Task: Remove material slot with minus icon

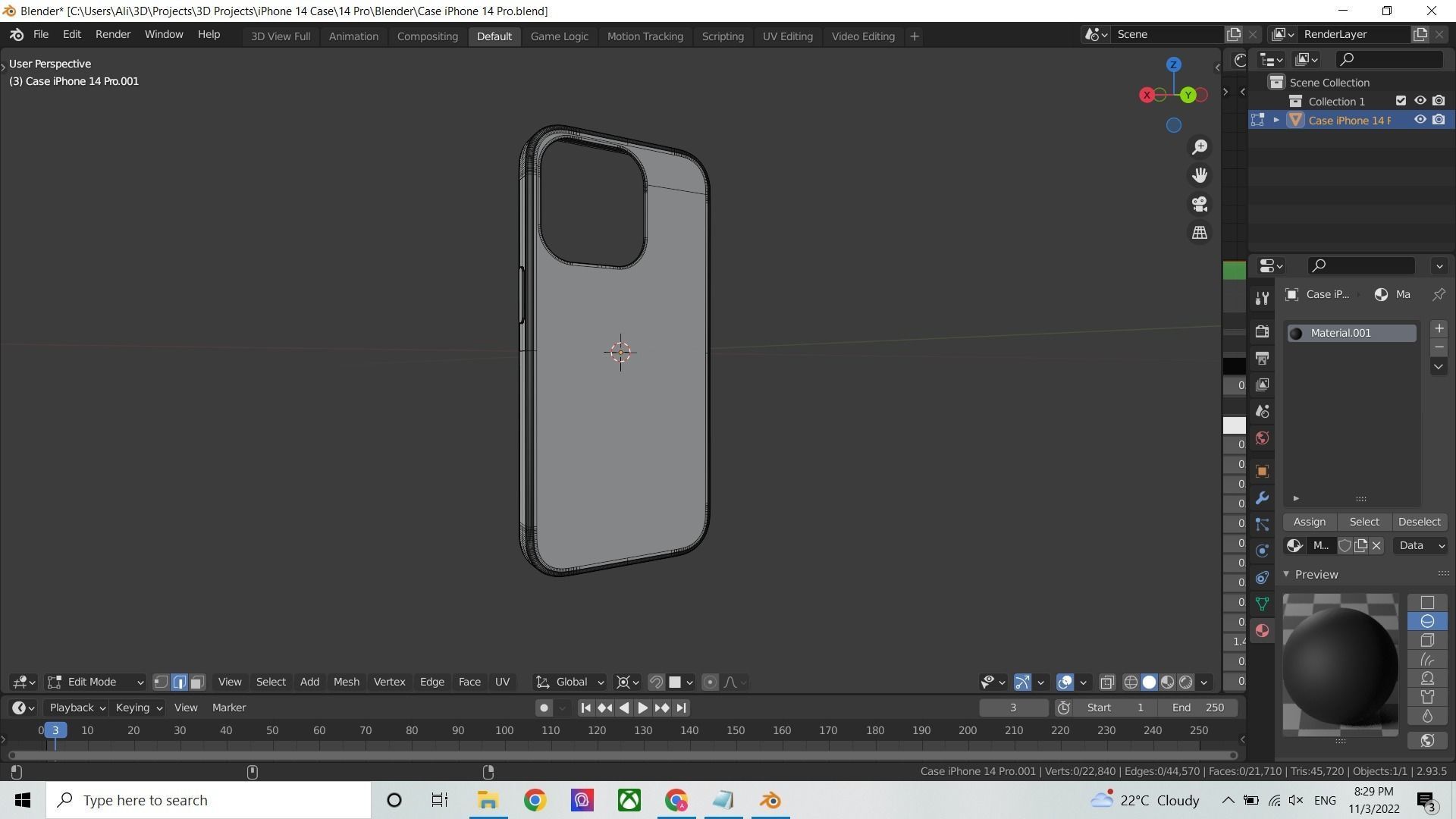Action: [1439, 347]
